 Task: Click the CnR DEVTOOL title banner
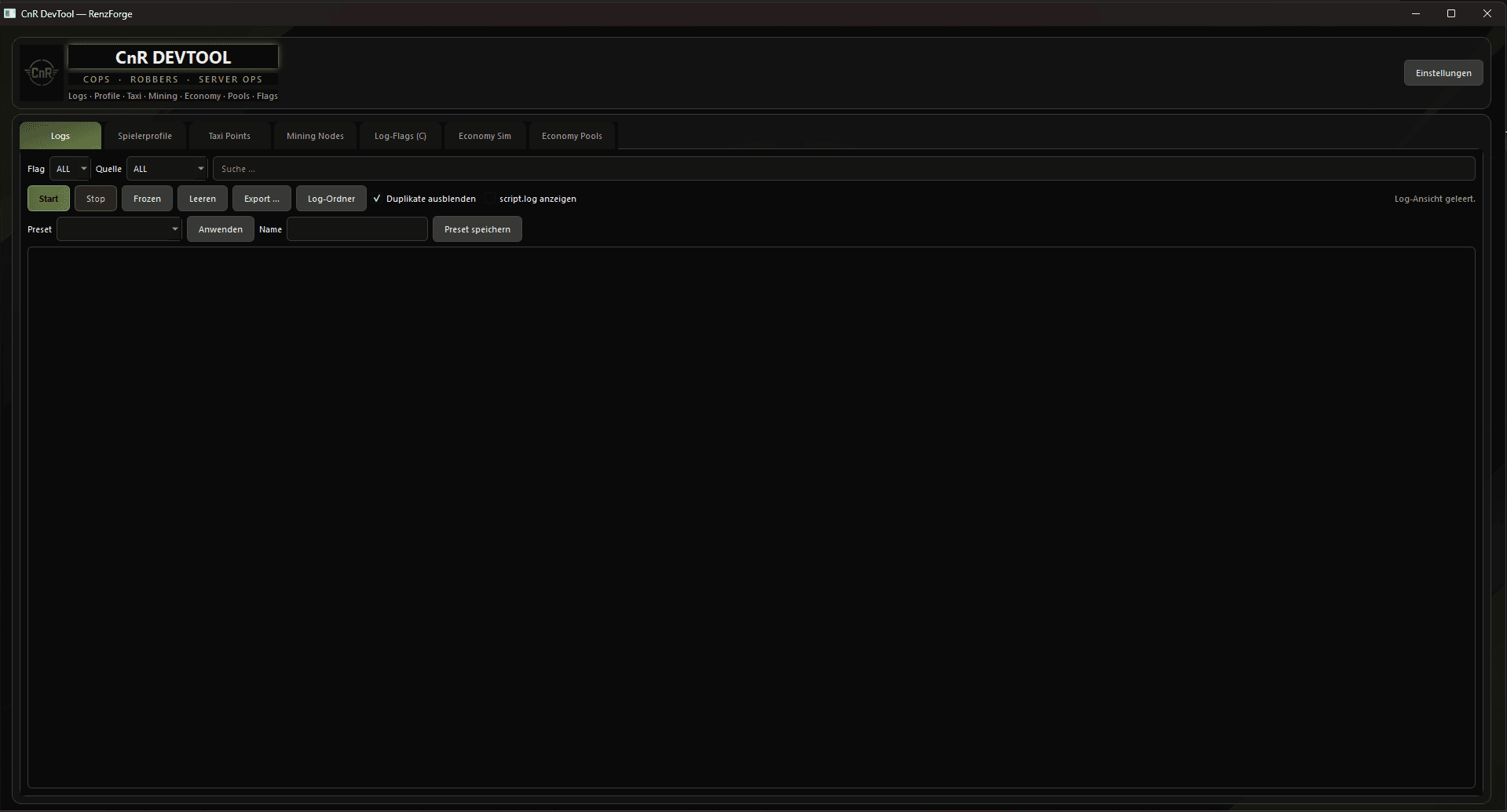point(174,57)
